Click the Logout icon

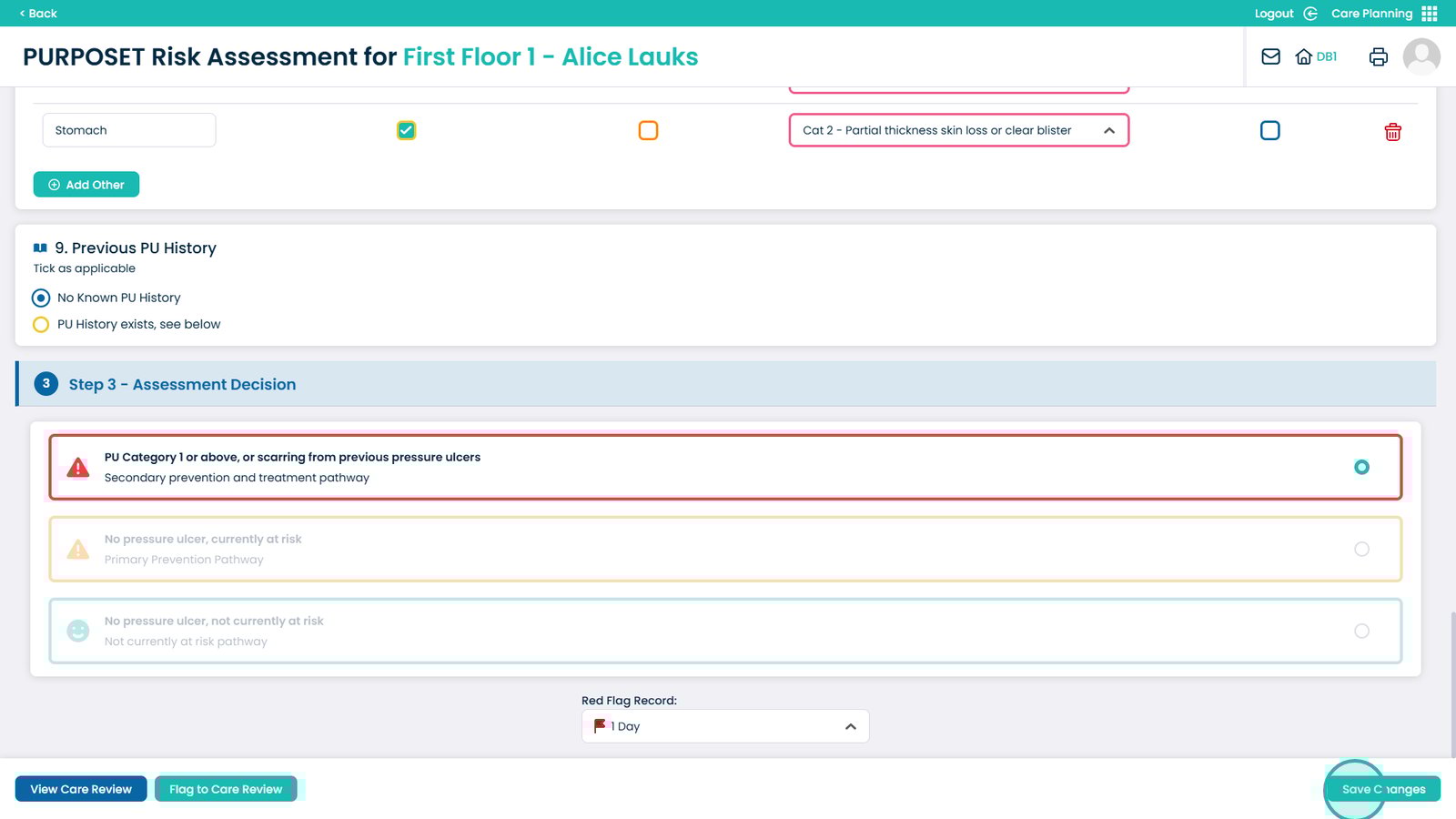click(x=1310, y=14)
